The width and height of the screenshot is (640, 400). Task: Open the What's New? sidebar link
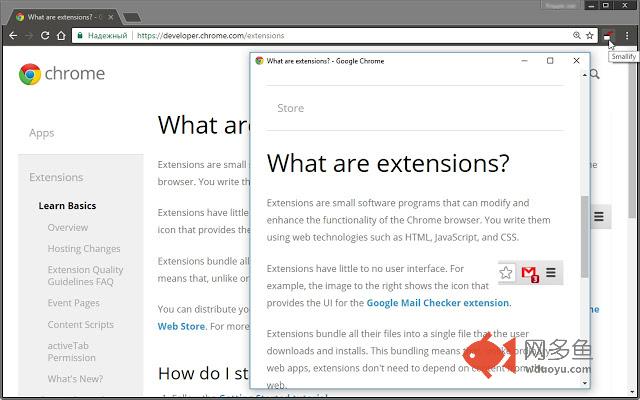(x=75, y=379)
